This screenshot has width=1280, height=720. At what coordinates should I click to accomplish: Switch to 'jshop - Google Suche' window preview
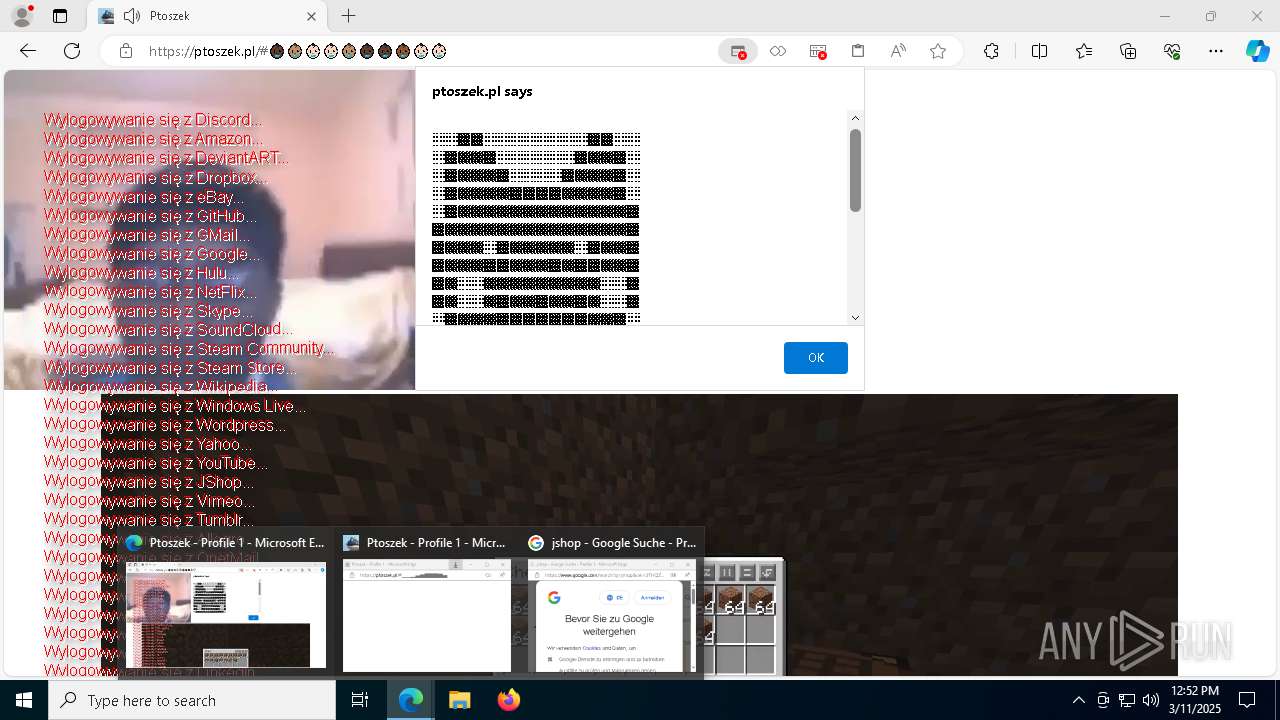(x=613, y=603)
